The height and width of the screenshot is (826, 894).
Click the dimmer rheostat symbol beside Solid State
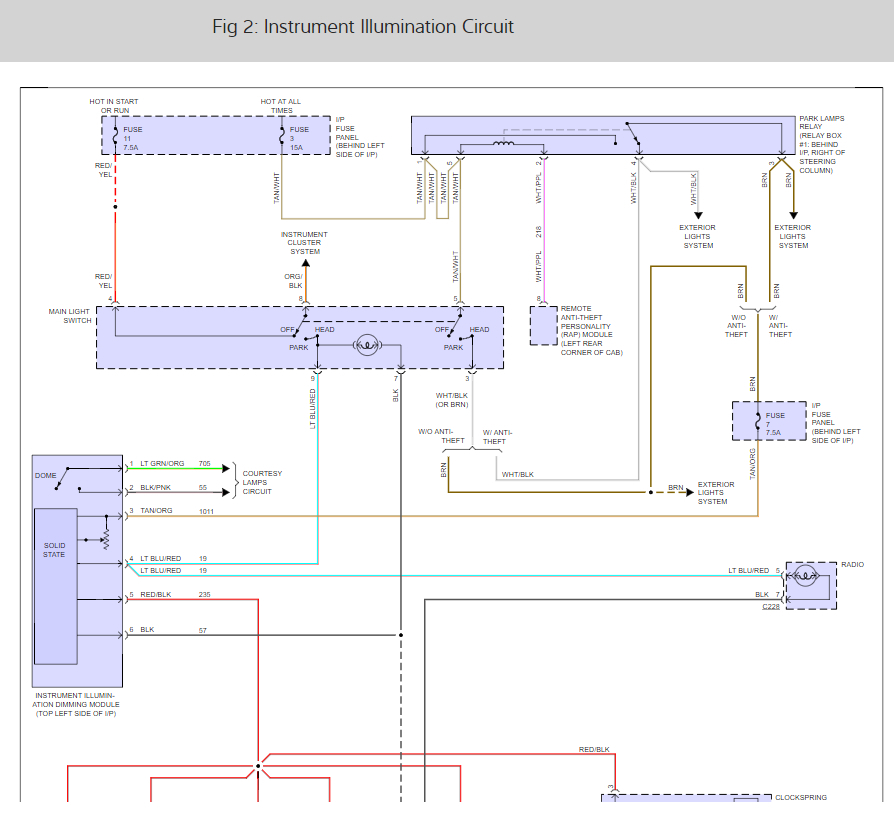(x=105, y=538)
